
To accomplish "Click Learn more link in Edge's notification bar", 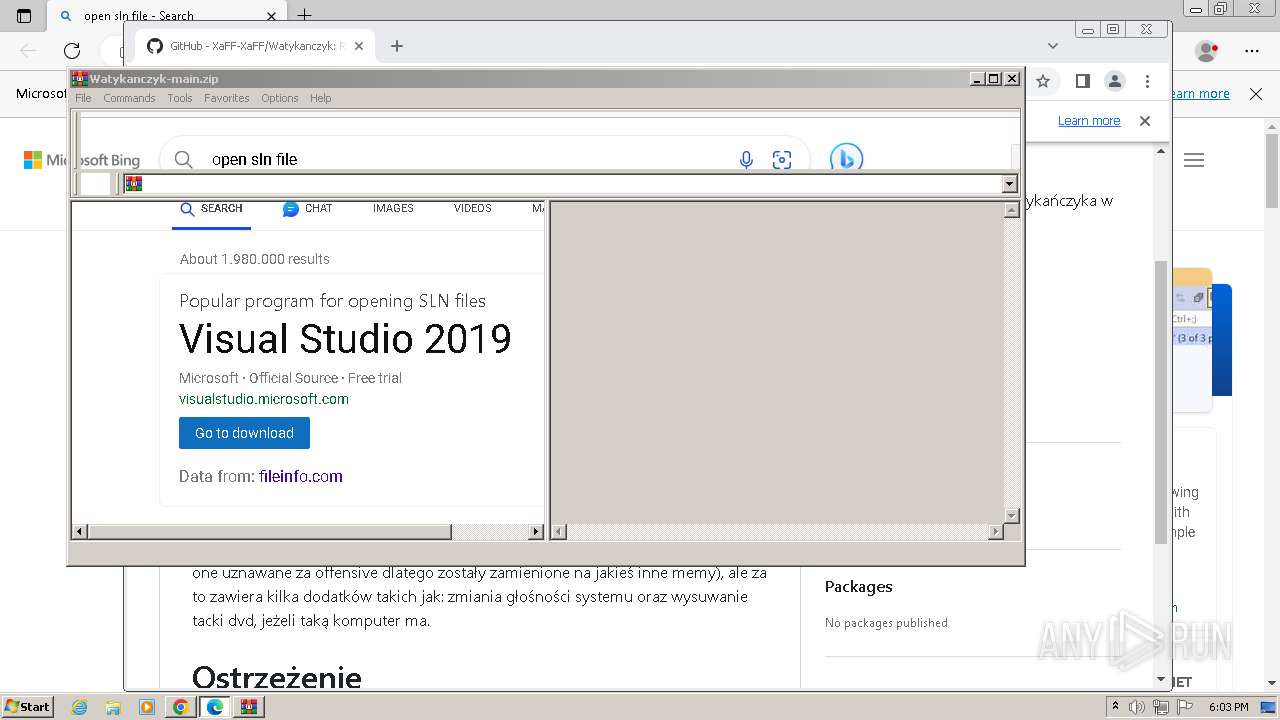I will 1199,94.
